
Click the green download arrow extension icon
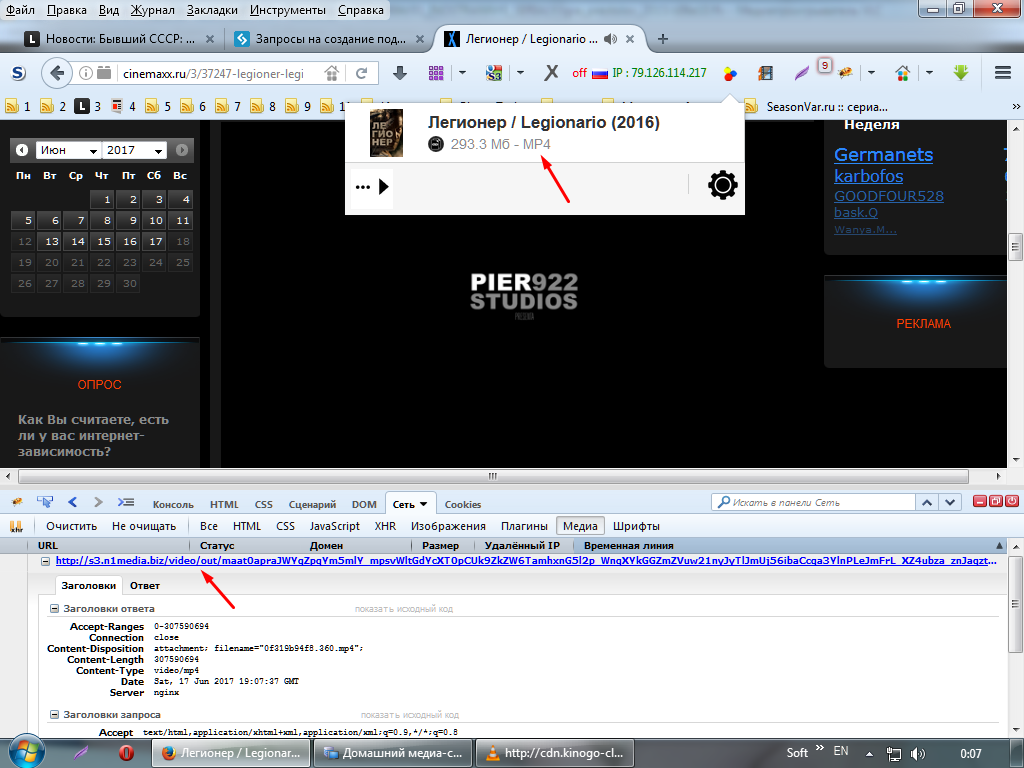[x=962, y=73]
